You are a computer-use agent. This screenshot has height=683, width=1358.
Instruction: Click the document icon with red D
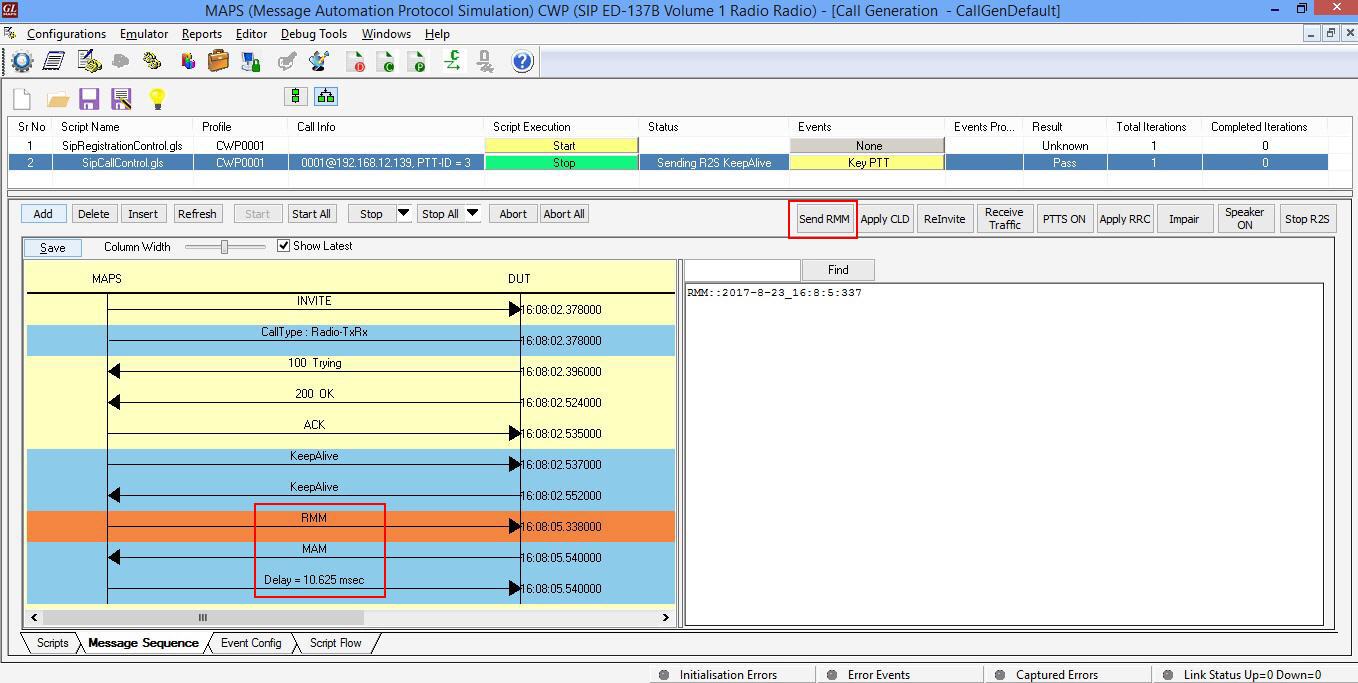[x=355, y=62]
